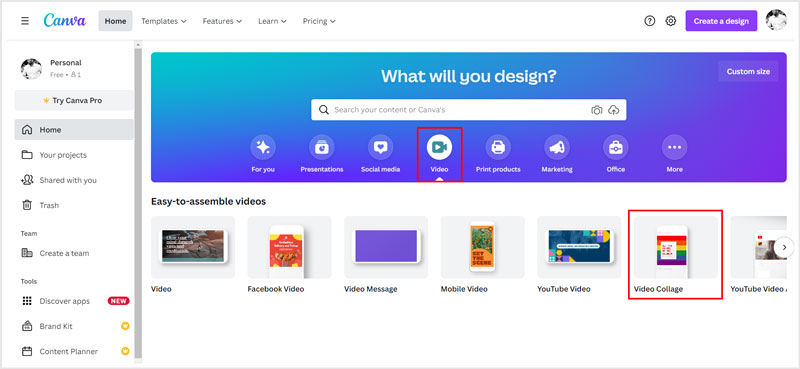Expand the Templates dropdown menu
The width and height of the screenshot is (800, 369).
164,21
